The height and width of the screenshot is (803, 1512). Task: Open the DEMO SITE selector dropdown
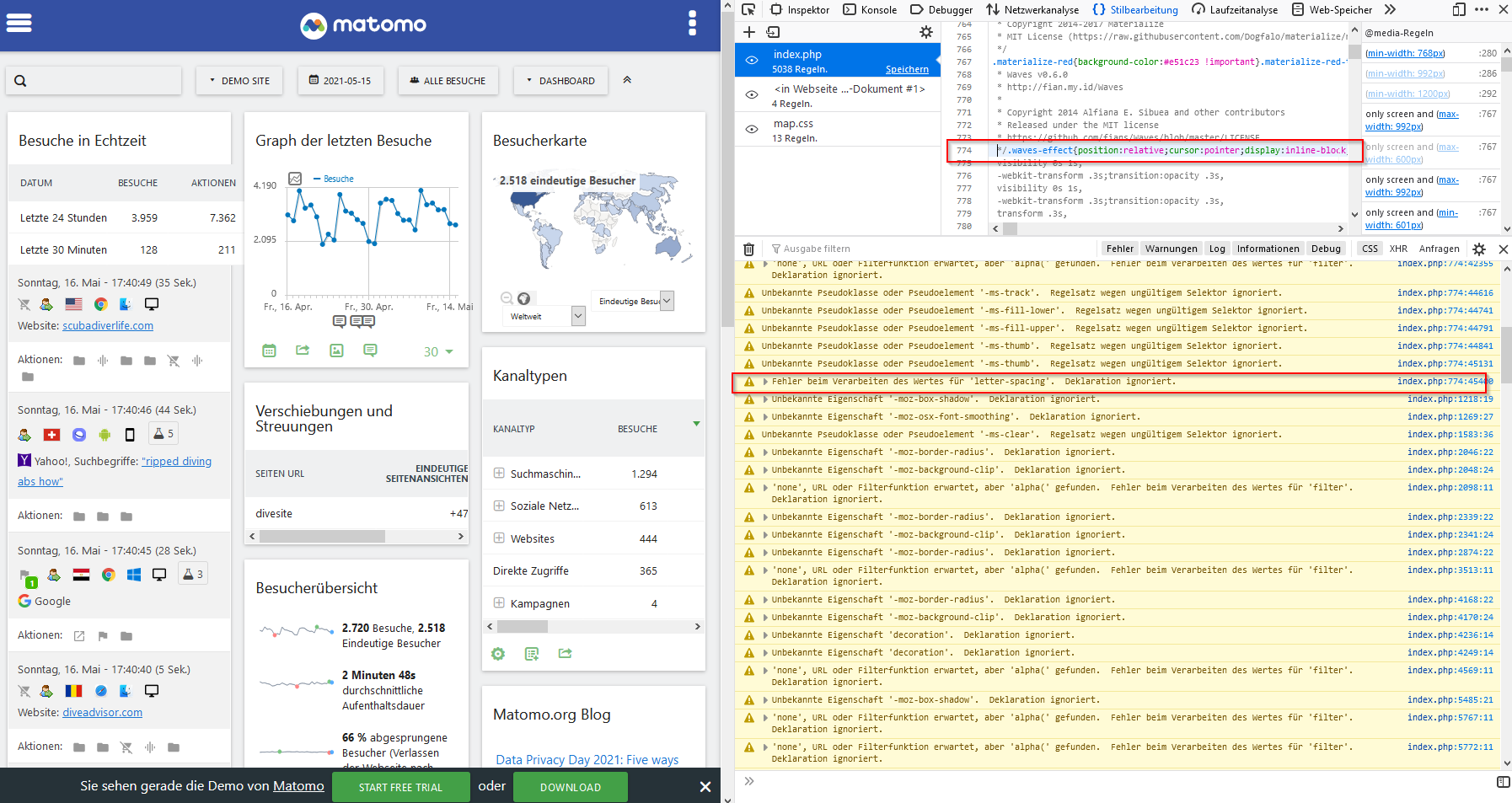pos(239,81)
